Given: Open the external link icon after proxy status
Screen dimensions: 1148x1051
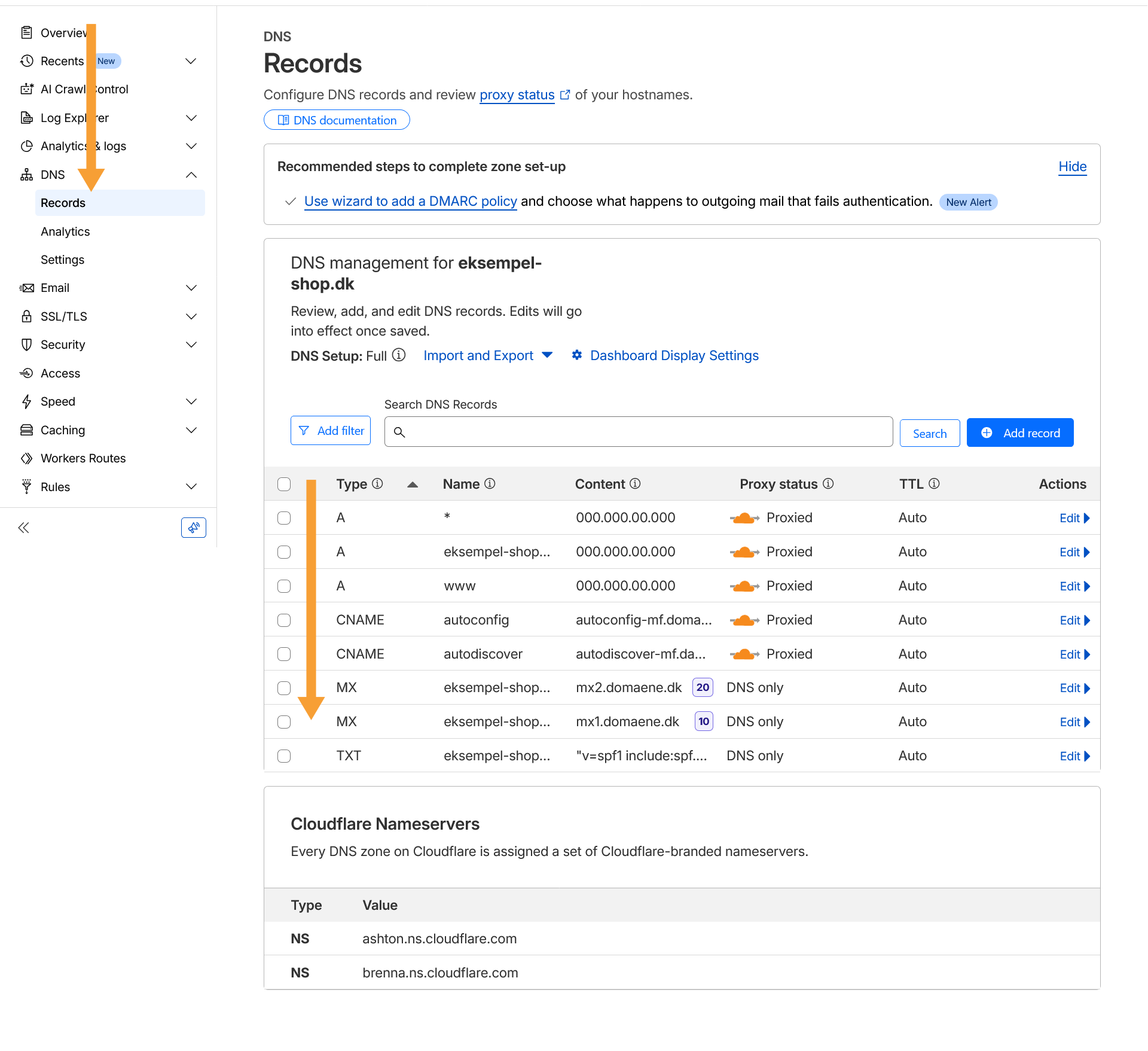Looking at the screenshot, I should tap(565, 95).
